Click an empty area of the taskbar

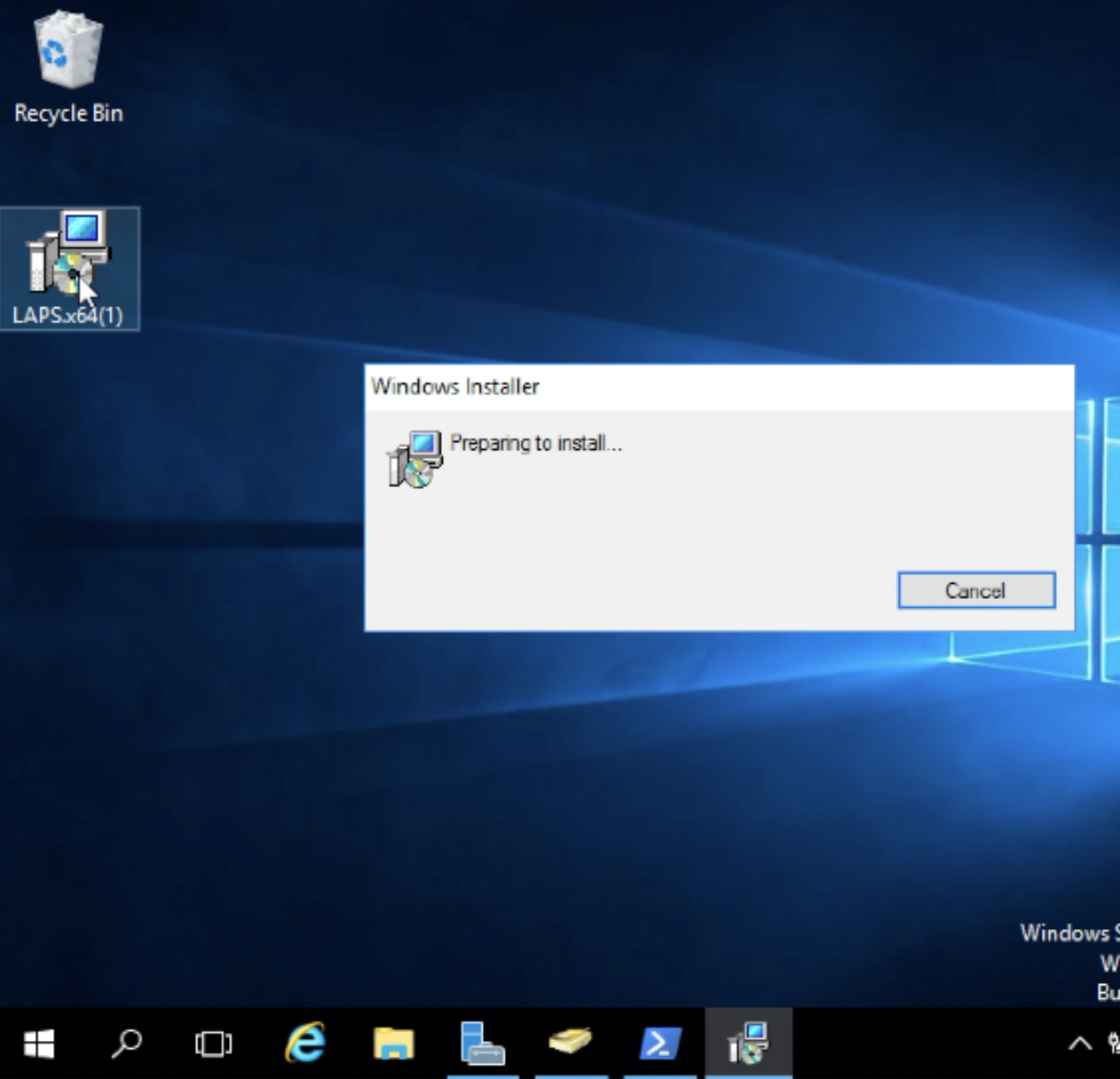923,1044
